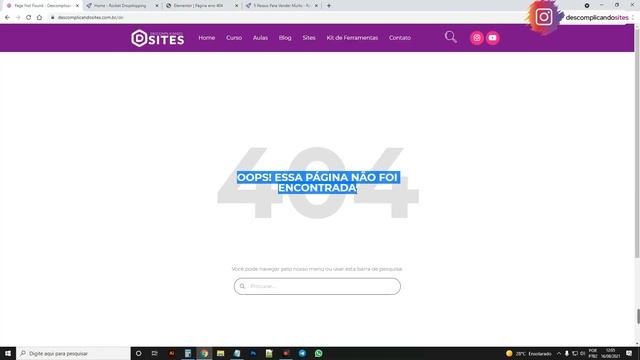Click the Procurar search field on page
The height and width of the screenshot is (360, 640).
point(317,287)
